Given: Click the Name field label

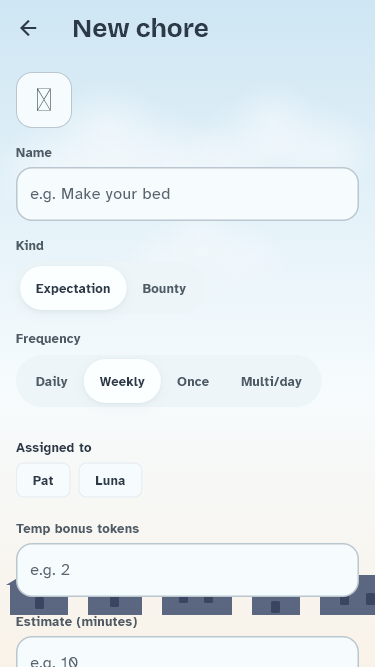Looking at the screenshot, I should coord(34,153).
